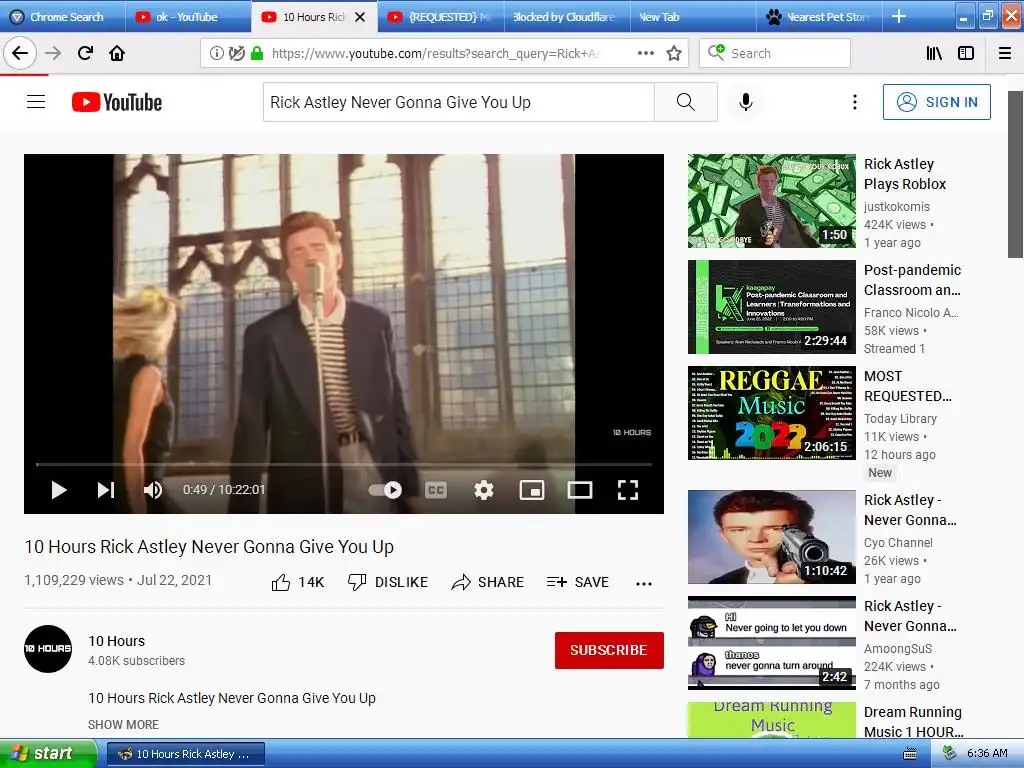The height and width of the screenshot is (768, 1024).
Task: Open YouTube settings three-dot menu
Action: coord(855,102)
